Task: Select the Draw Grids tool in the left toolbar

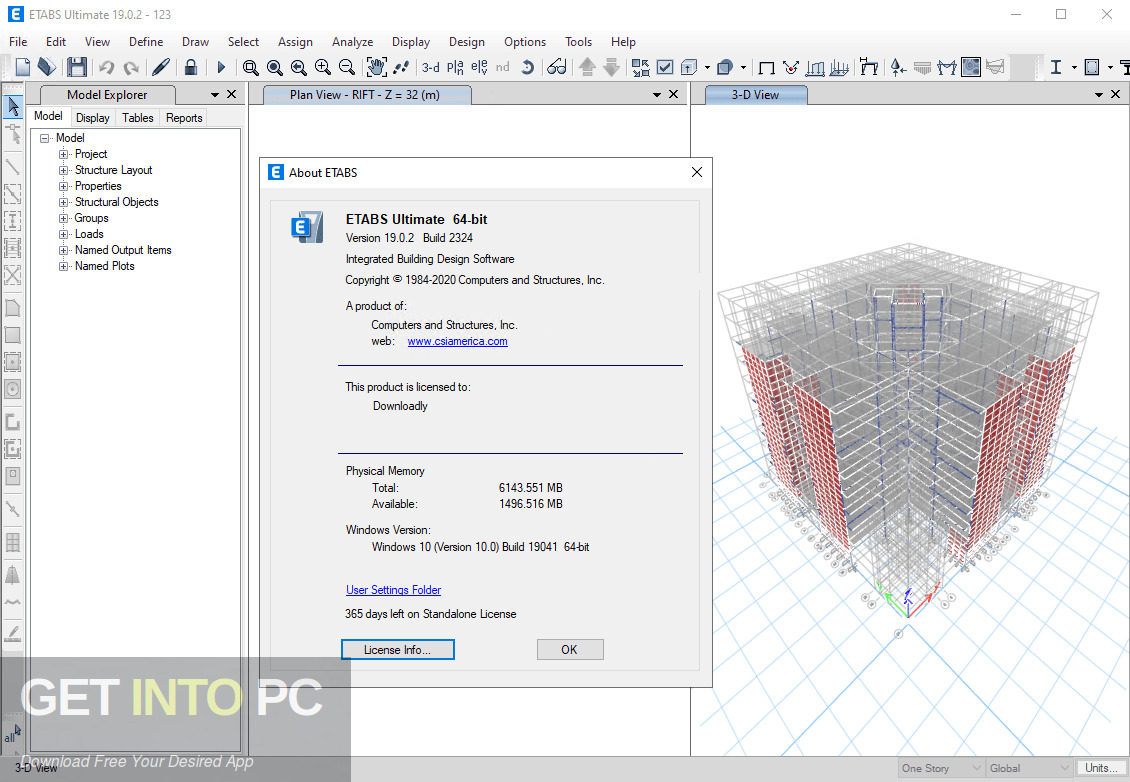Action: 13,542
